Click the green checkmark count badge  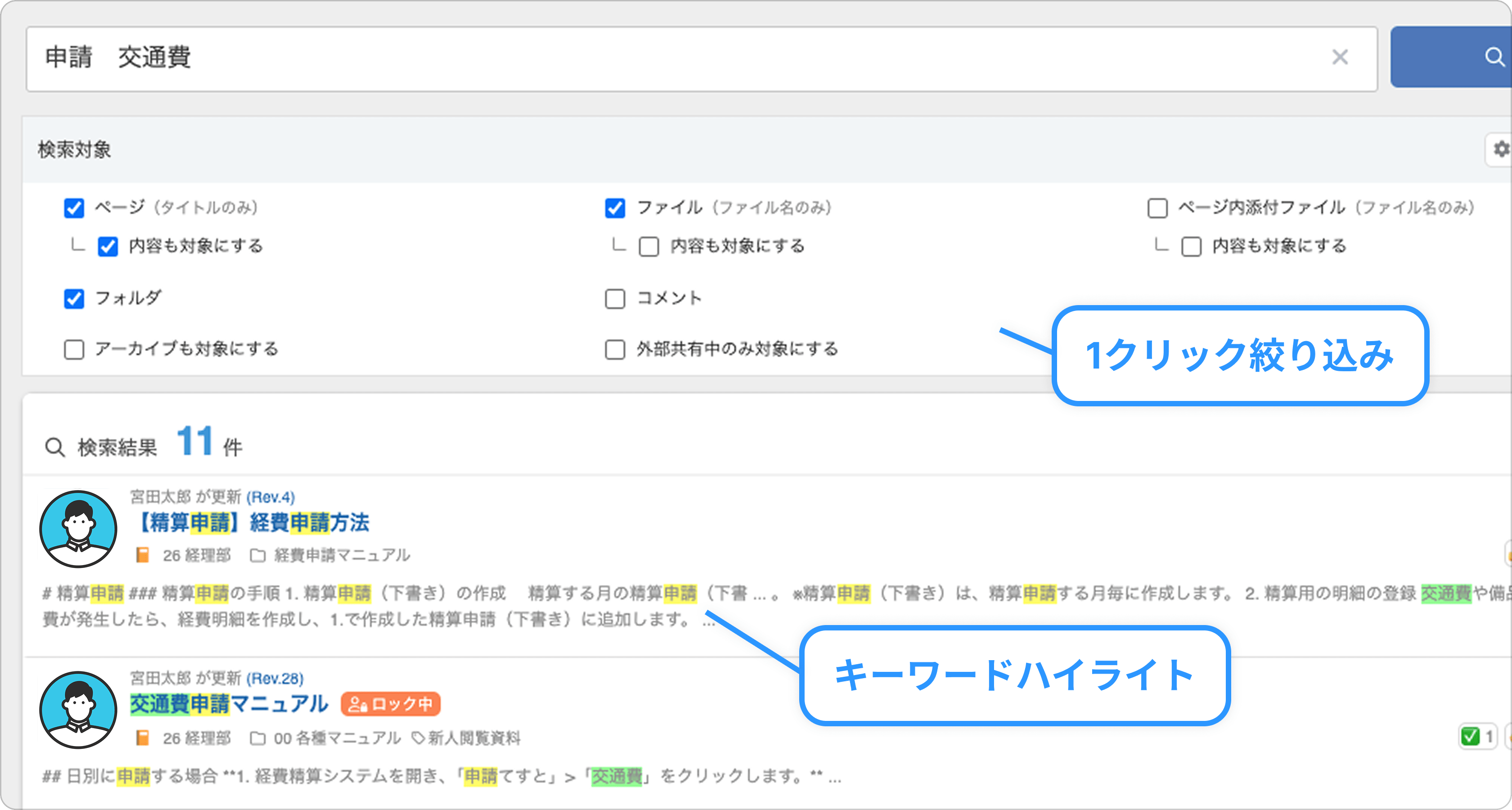[x=1477, y=736]
